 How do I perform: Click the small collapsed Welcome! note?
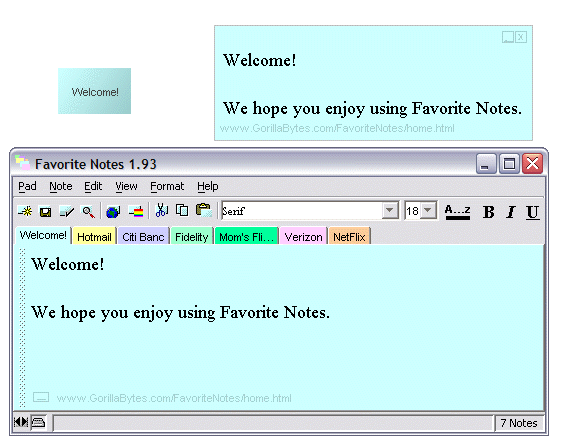(95, 91)
